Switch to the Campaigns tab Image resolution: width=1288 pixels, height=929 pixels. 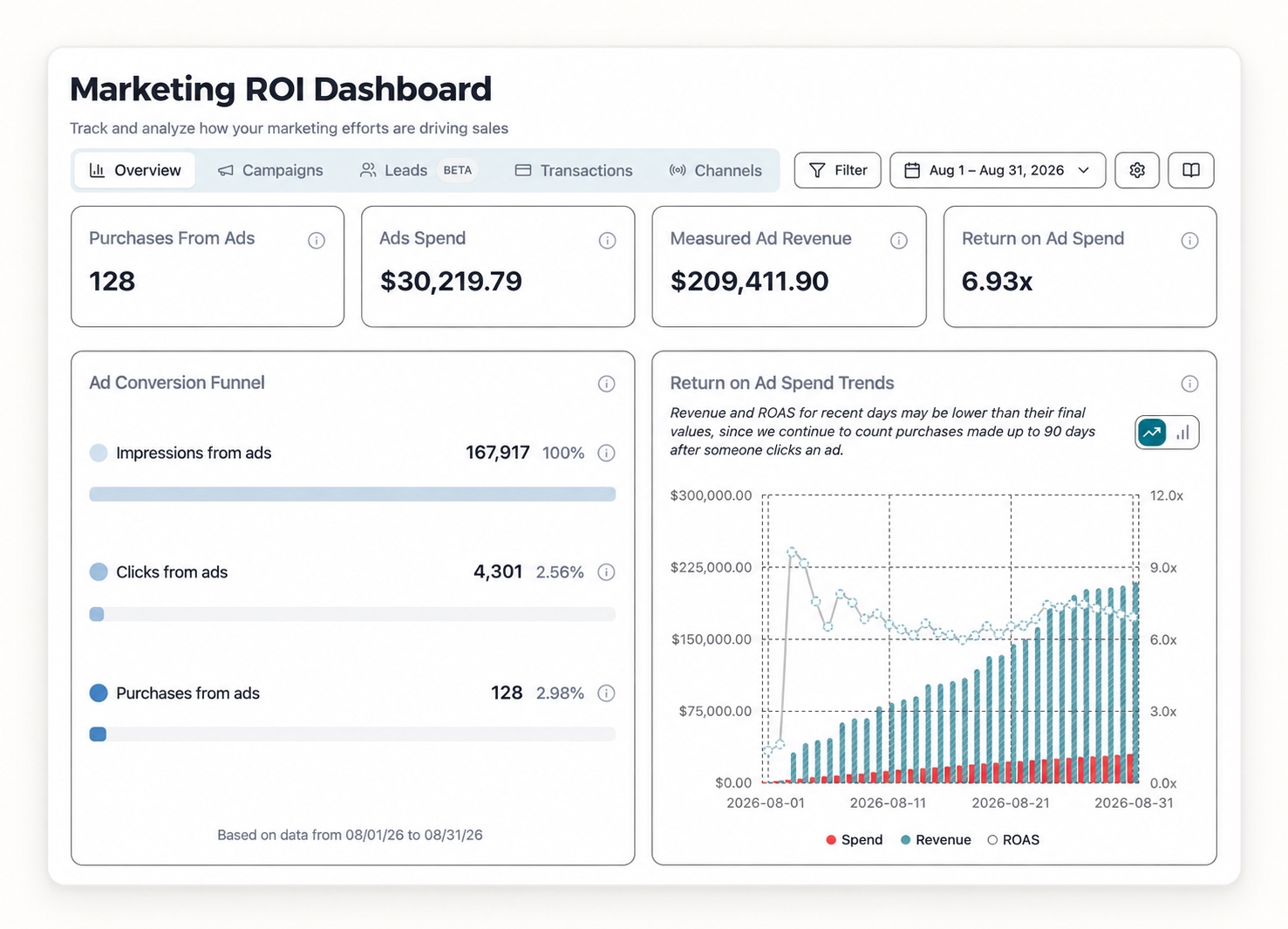(270, 170)
